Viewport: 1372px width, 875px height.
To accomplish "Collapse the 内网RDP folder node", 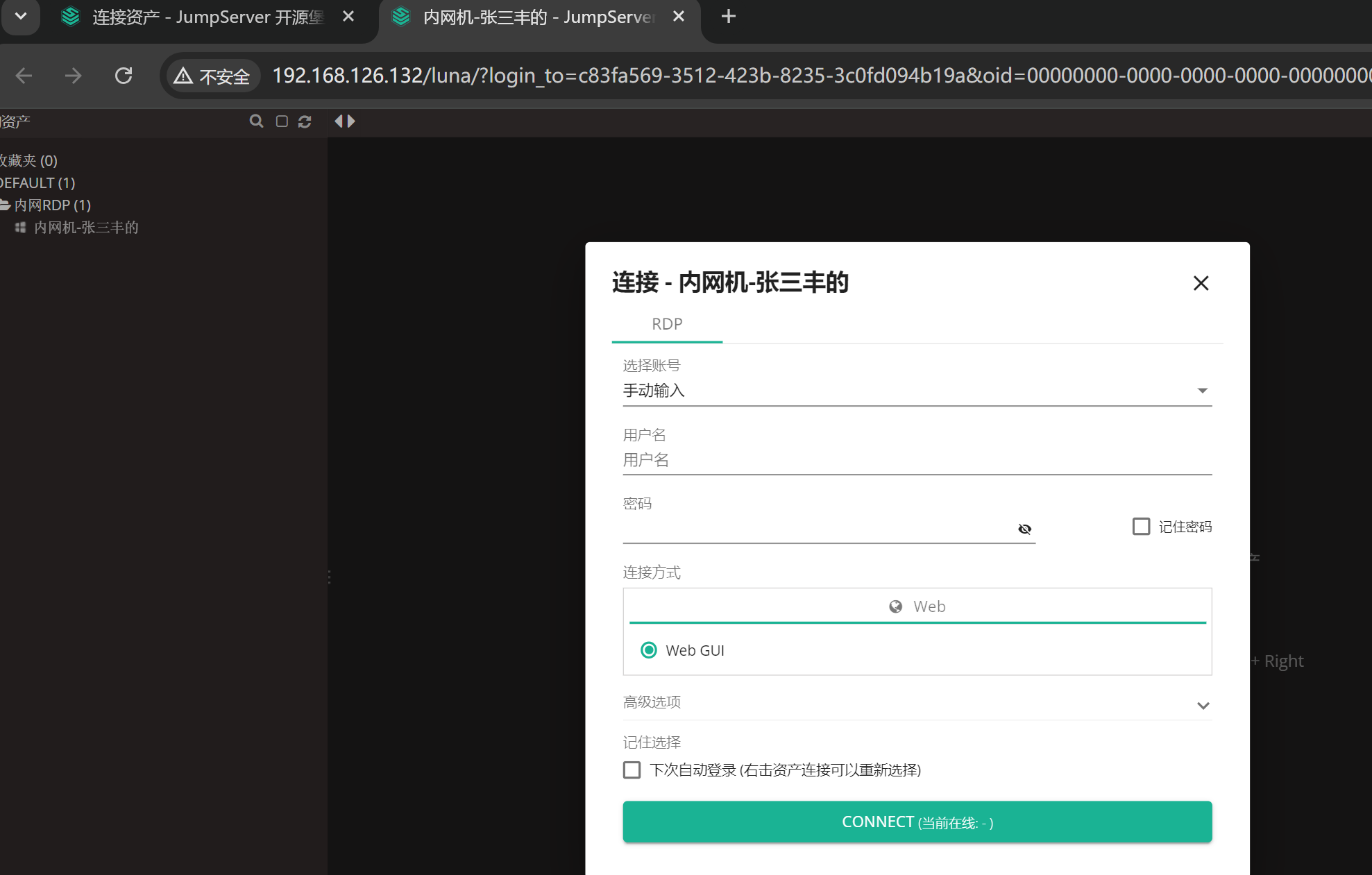I will (x=5, y=205).
